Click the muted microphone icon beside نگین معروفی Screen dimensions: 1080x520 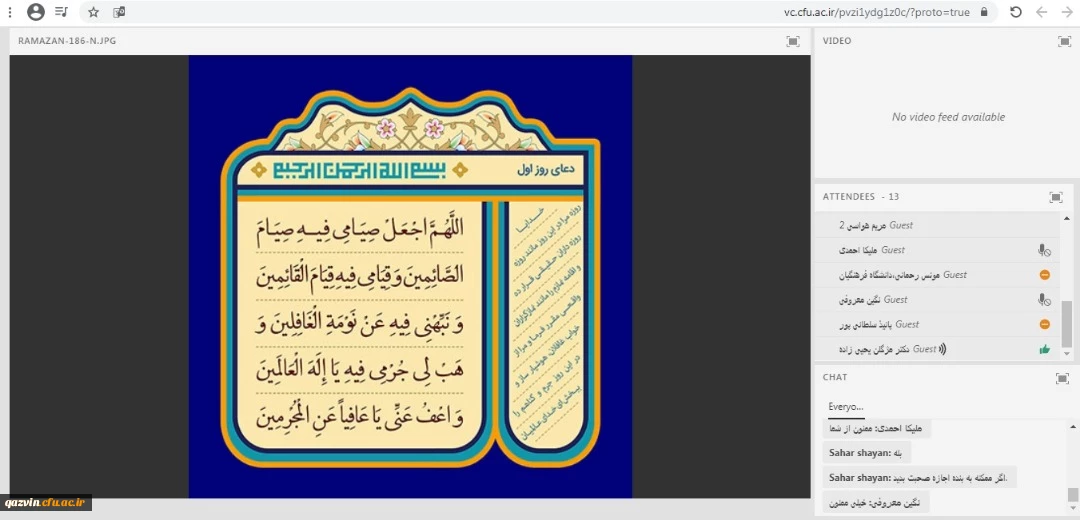coord(1043,300)
